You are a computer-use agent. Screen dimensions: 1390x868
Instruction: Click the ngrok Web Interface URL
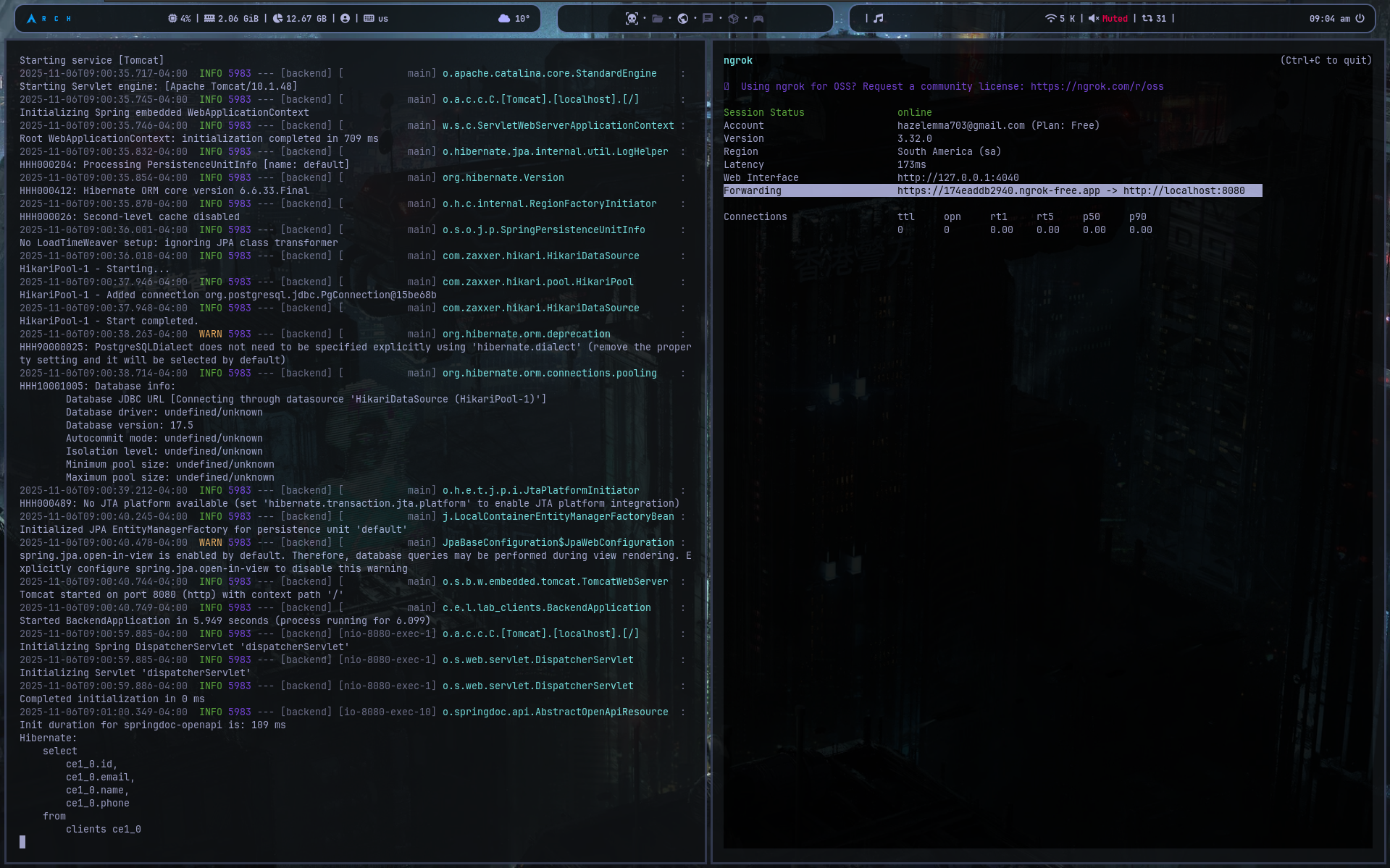[x=958, y=178]
